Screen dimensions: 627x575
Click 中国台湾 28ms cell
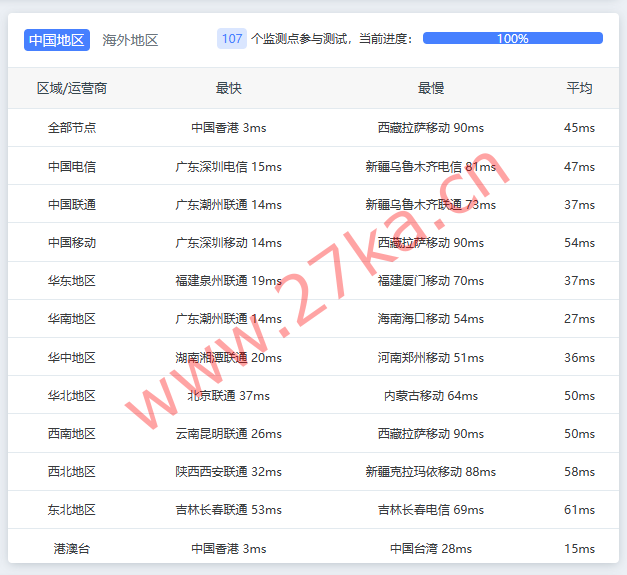point(431,548)
